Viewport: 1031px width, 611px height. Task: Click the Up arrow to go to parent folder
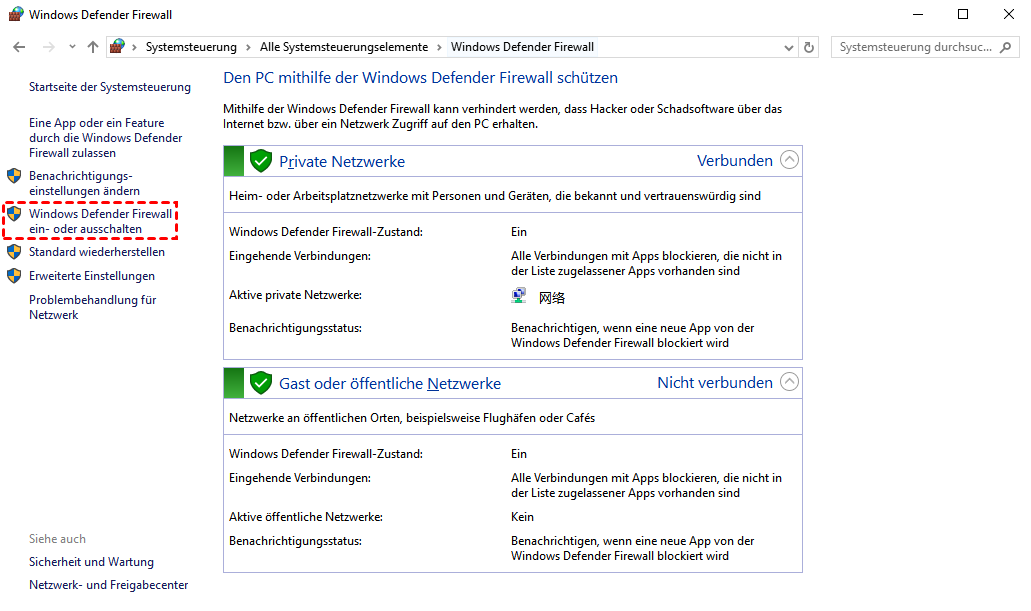93,47
